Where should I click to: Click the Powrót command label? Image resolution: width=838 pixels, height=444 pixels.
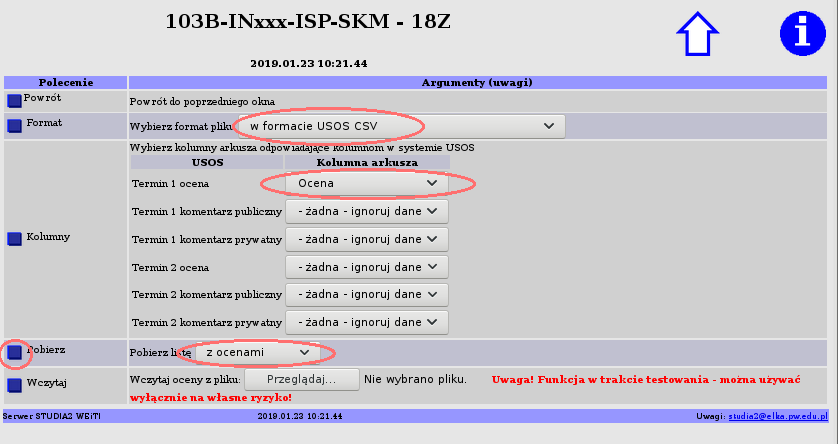(x=43, y=98)
